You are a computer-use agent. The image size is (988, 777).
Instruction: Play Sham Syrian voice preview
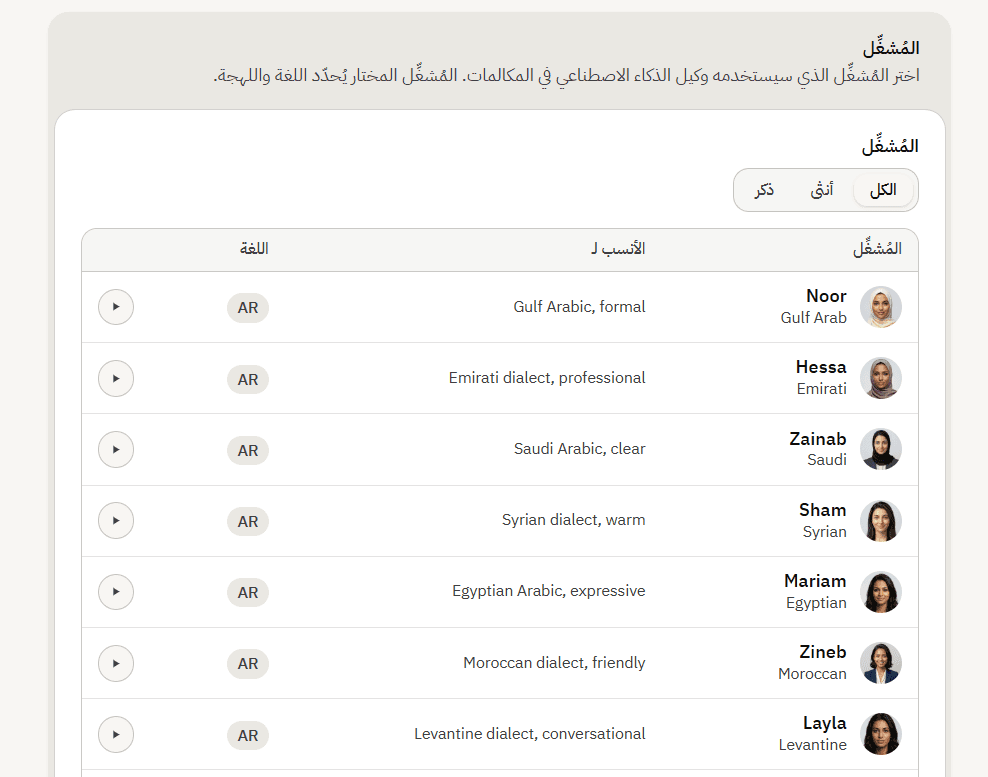click(x=116, y=521)
